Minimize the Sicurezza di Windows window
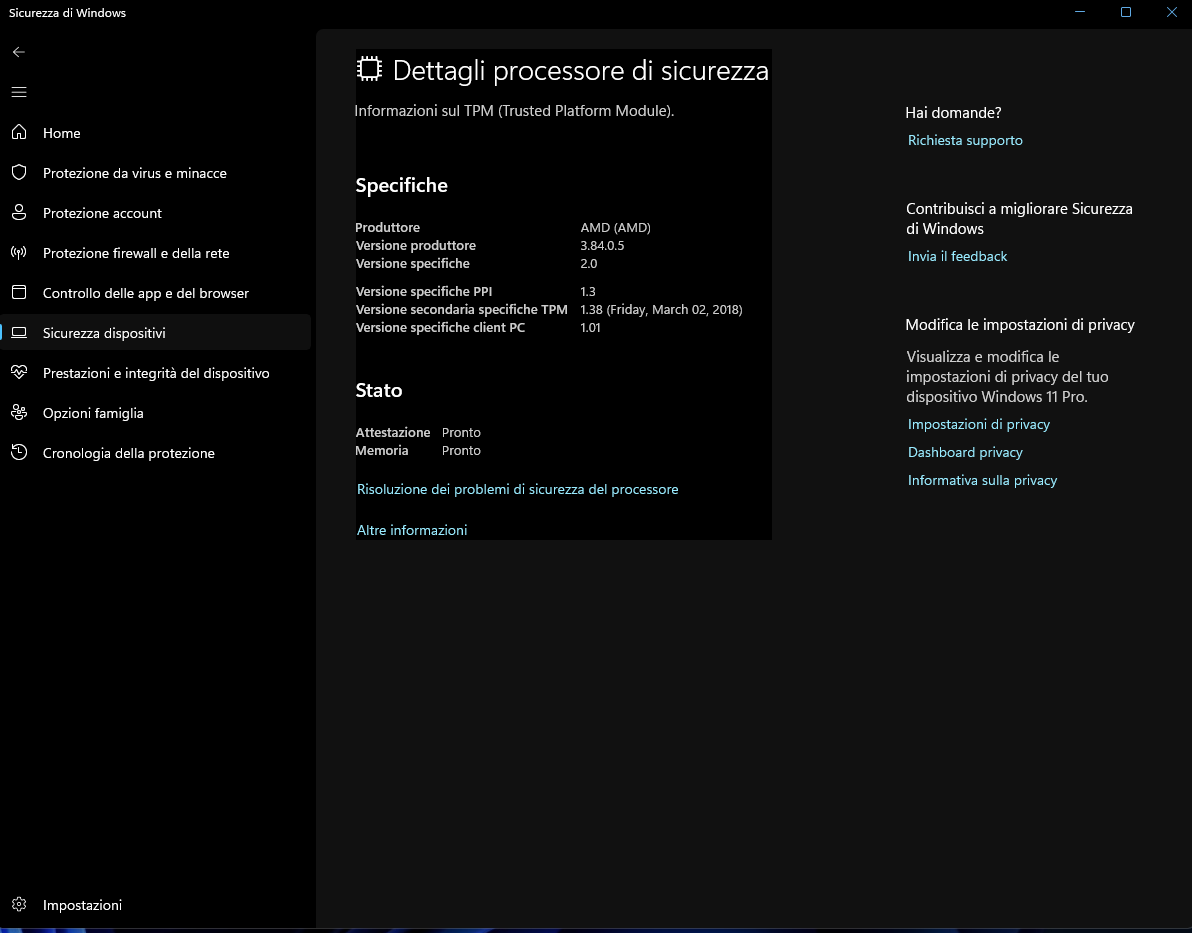The height and width of the screenshot is (933, 1192). [x=1079, y=12]
